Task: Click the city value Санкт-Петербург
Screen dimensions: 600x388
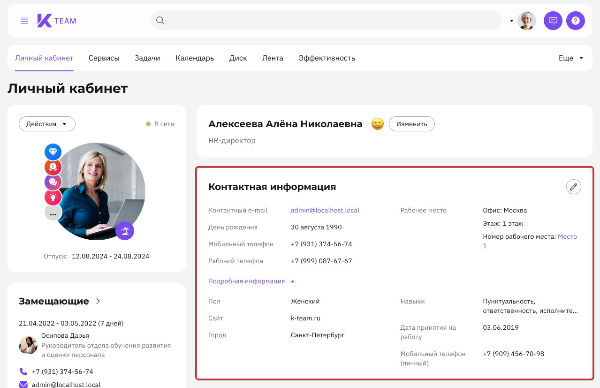Action: click(x=317, y=335)
